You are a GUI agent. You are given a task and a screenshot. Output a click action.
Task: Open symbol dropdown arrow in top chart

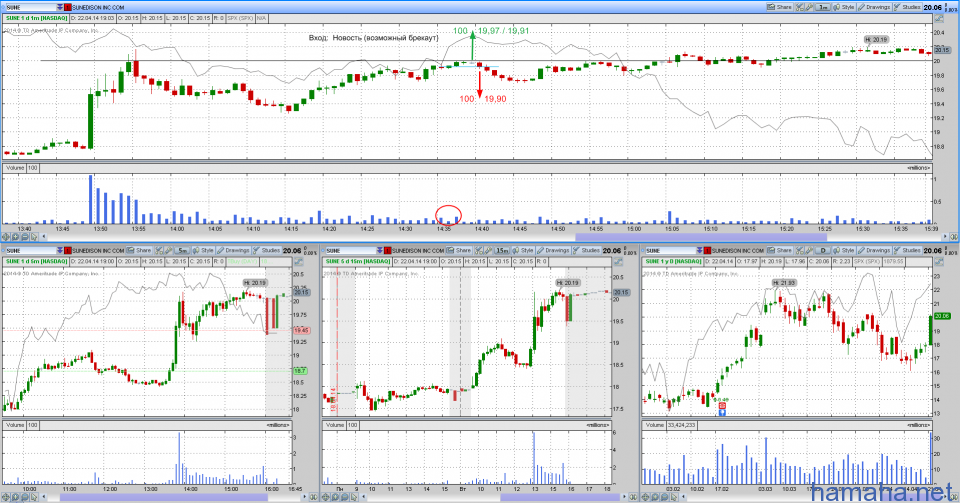57,7
